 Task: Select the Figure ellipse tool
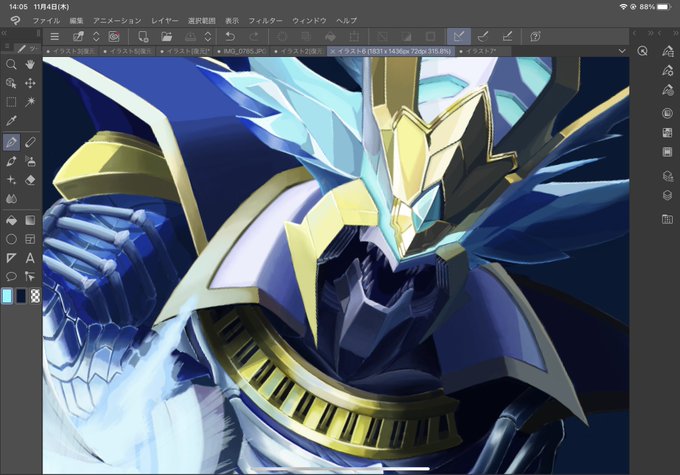(11, 239)
